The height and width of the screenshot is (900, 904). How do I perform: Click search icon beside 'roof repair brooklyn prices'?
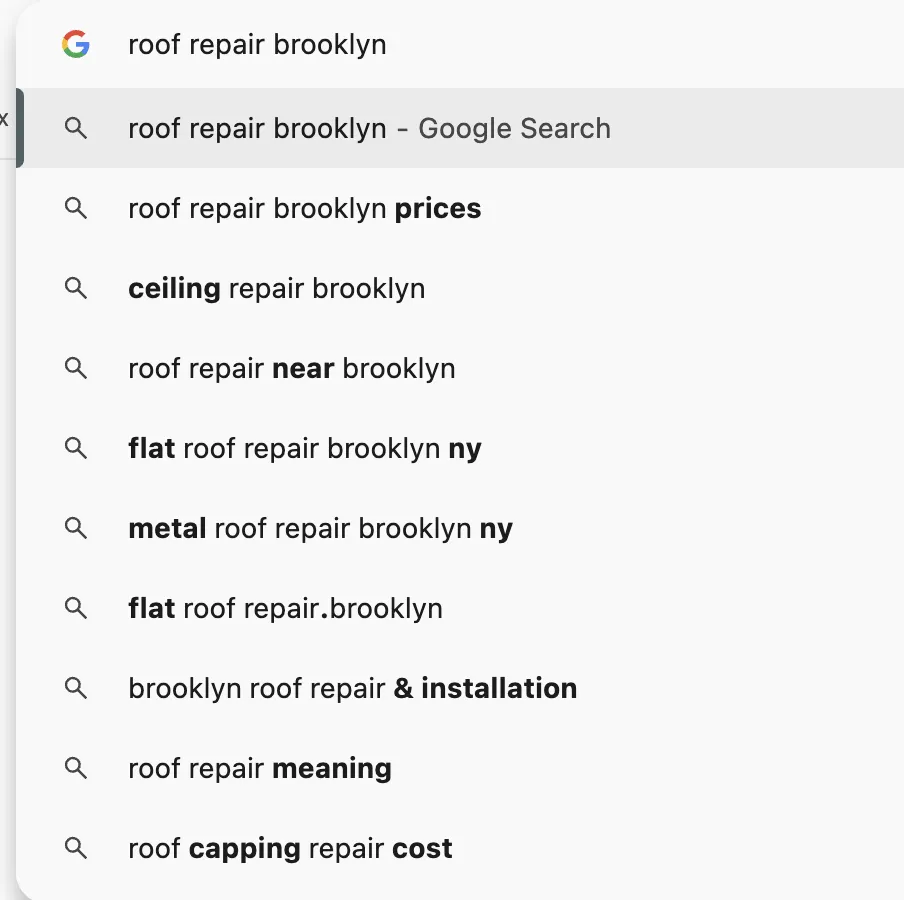pos(76,208)
